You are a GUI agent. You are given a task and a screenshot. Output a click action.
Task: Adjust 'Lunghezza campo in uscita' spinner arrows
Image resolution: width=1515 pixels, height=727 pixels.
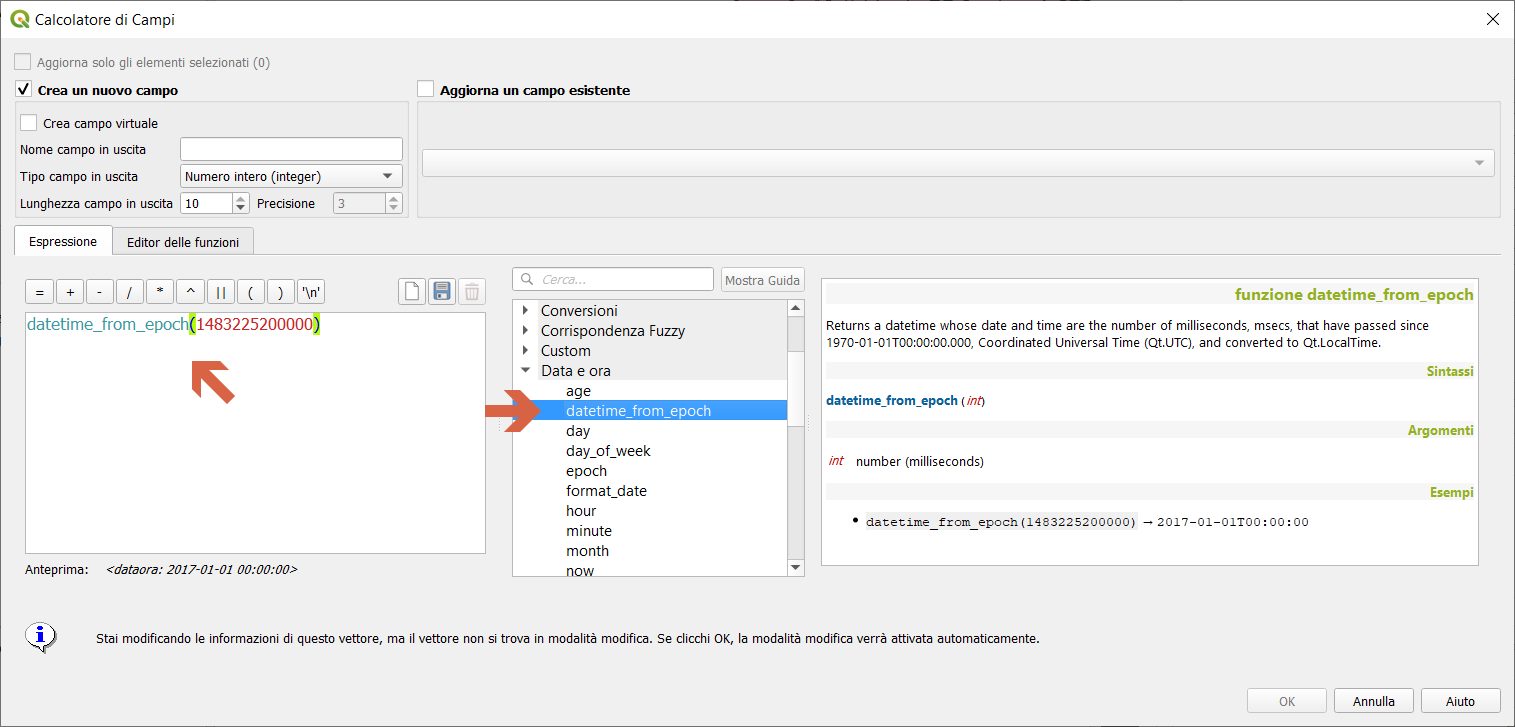tap(240, 203)
